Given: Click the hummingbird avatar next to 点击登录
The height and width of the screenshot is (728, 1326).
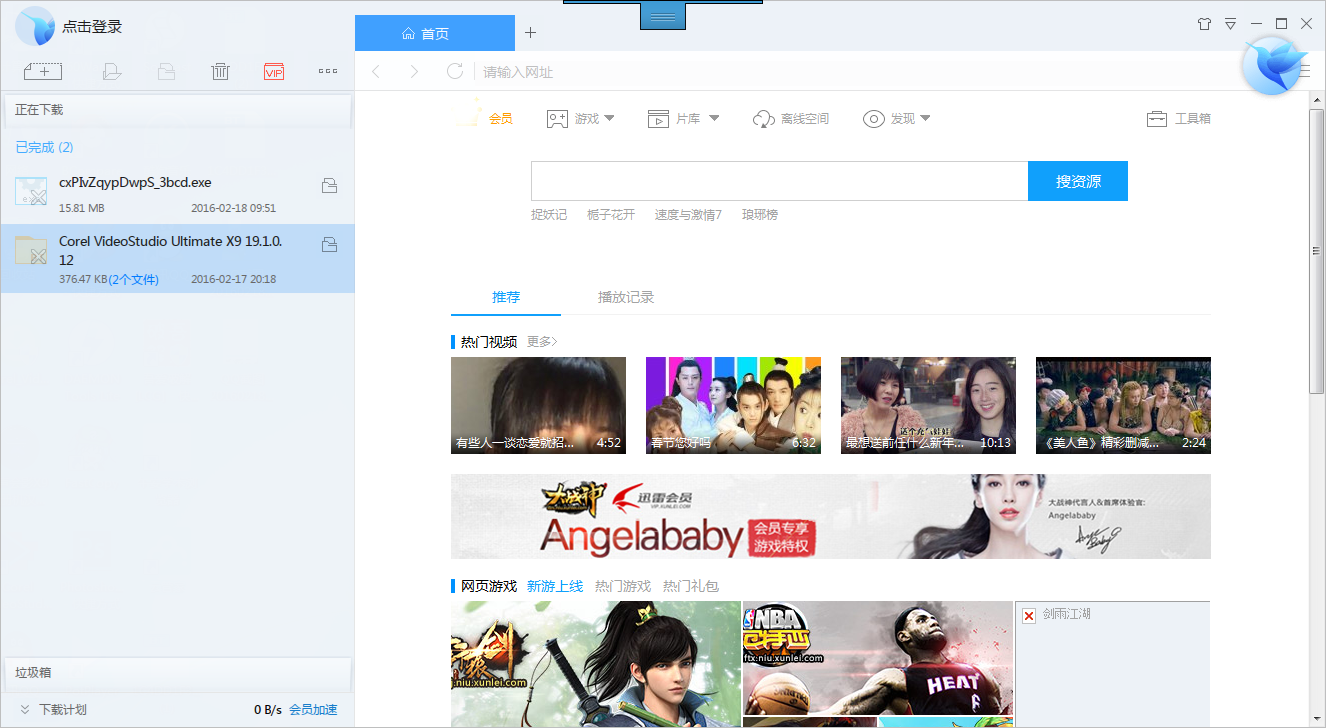Looking at the screenshot, I should pos(35,26).
